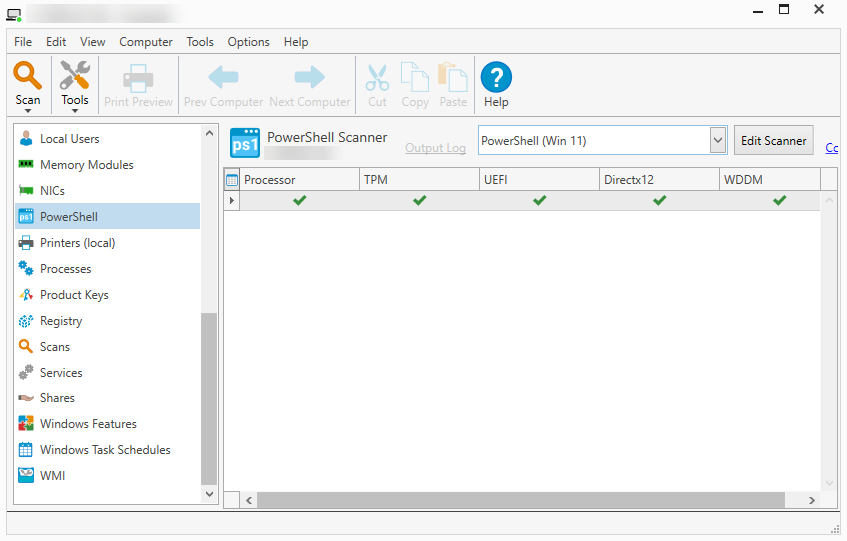Sort by the Processor column header

pos(300,180)
